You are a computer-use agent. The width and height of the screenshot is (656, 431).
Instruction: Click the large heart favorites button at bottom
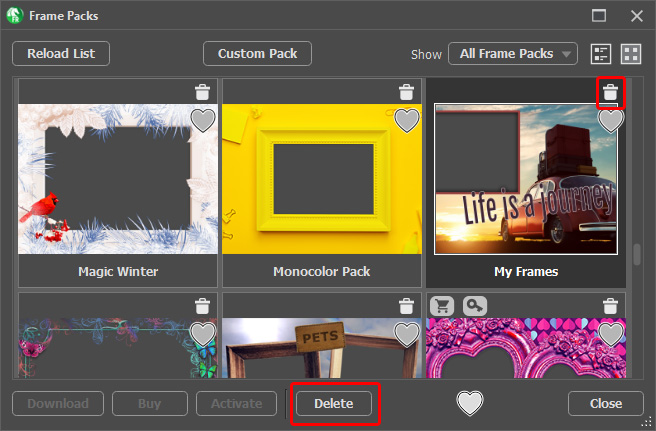click(x=470, y=403)
